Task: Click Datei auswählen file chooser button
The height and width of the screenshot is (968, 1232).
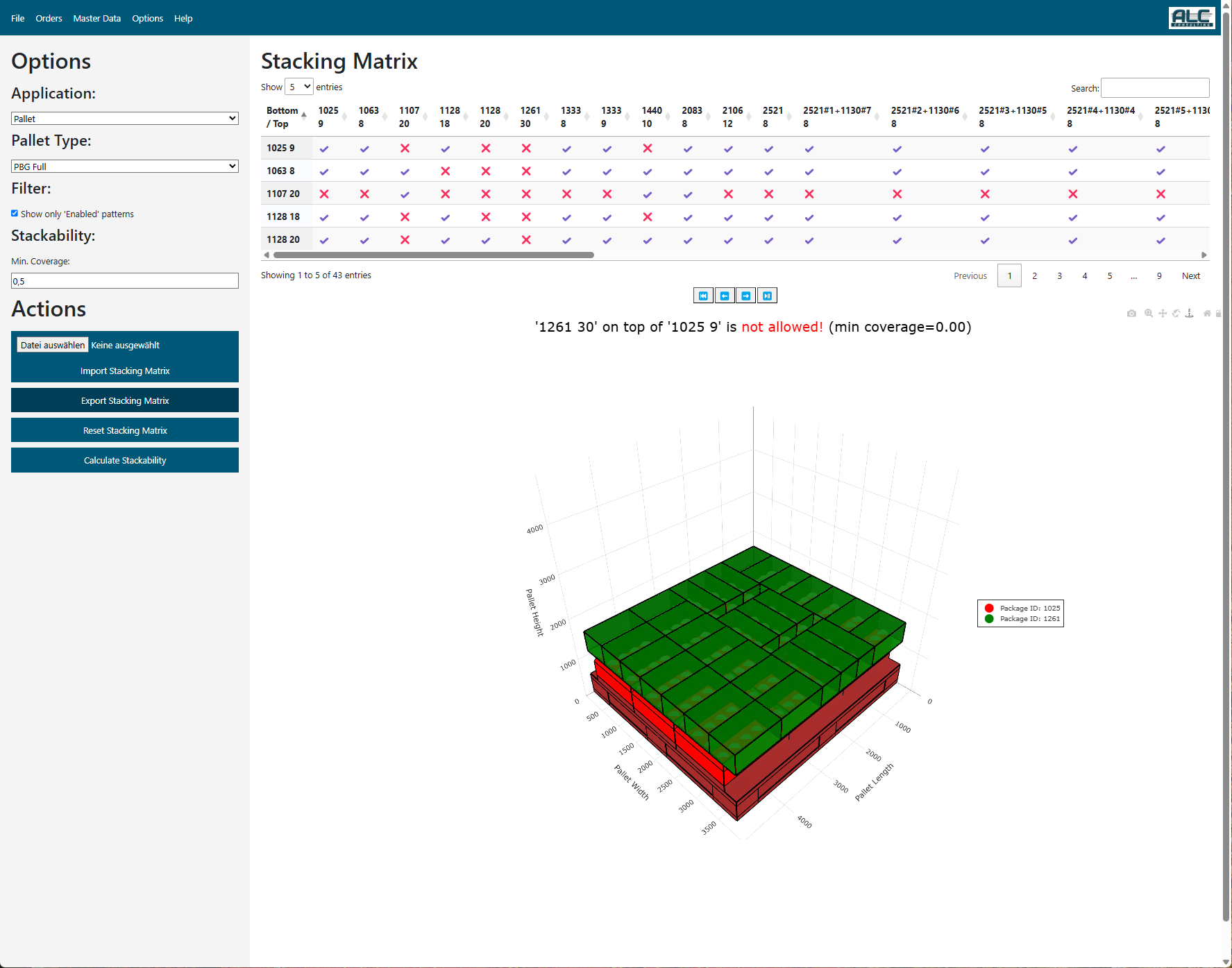Action: pyautogui.click(x=53, y=345)
